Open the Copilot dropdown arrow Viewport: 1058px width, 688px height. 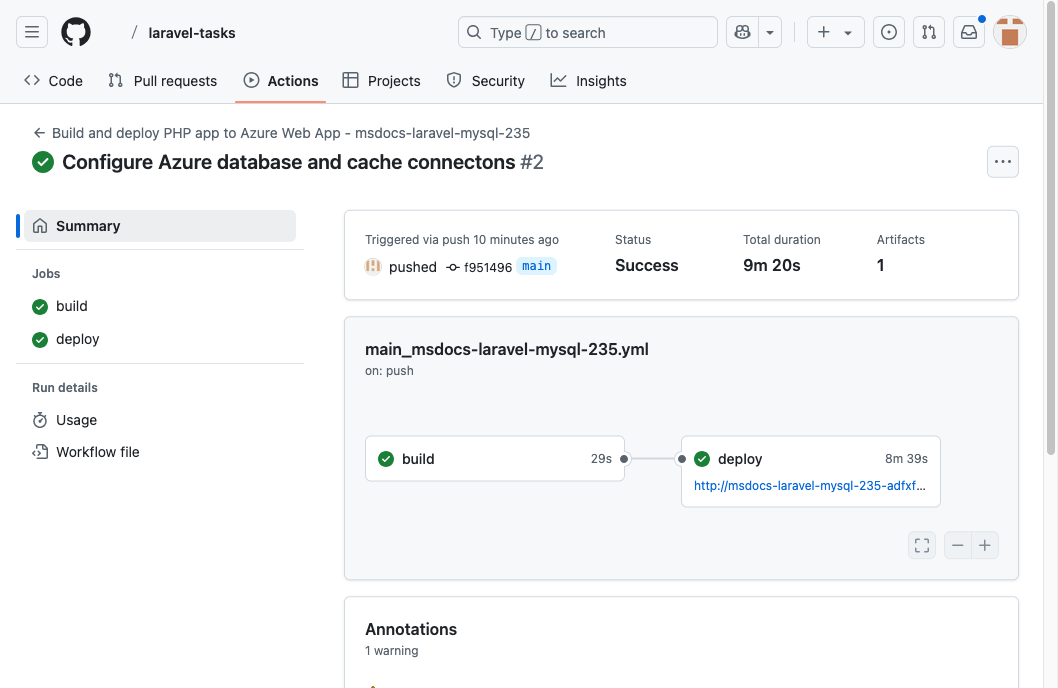[768, 31]
